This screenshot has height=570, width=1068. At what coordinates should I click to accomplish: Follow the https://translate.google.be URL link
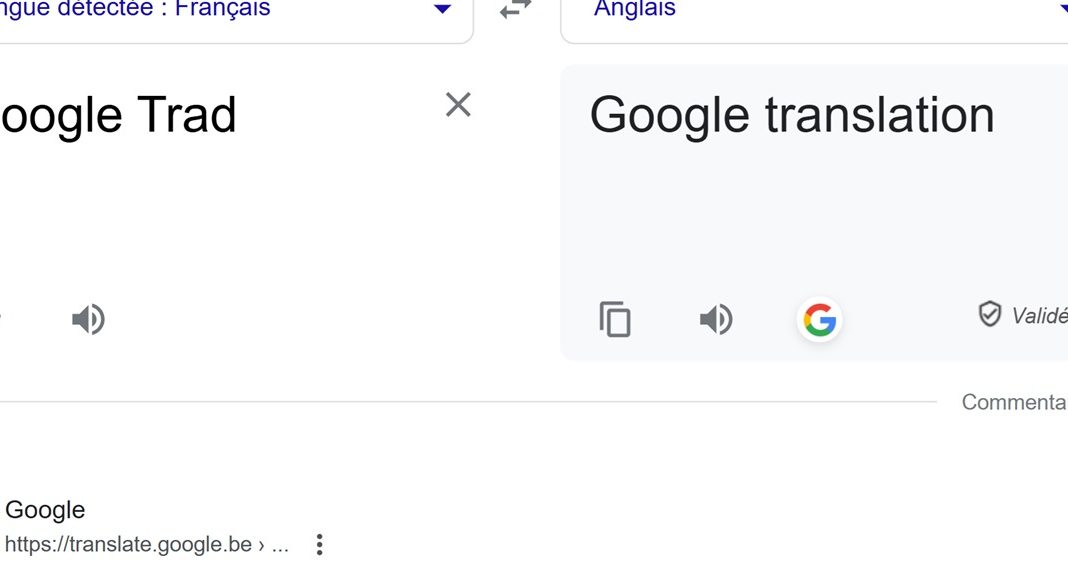pos(146,545)
